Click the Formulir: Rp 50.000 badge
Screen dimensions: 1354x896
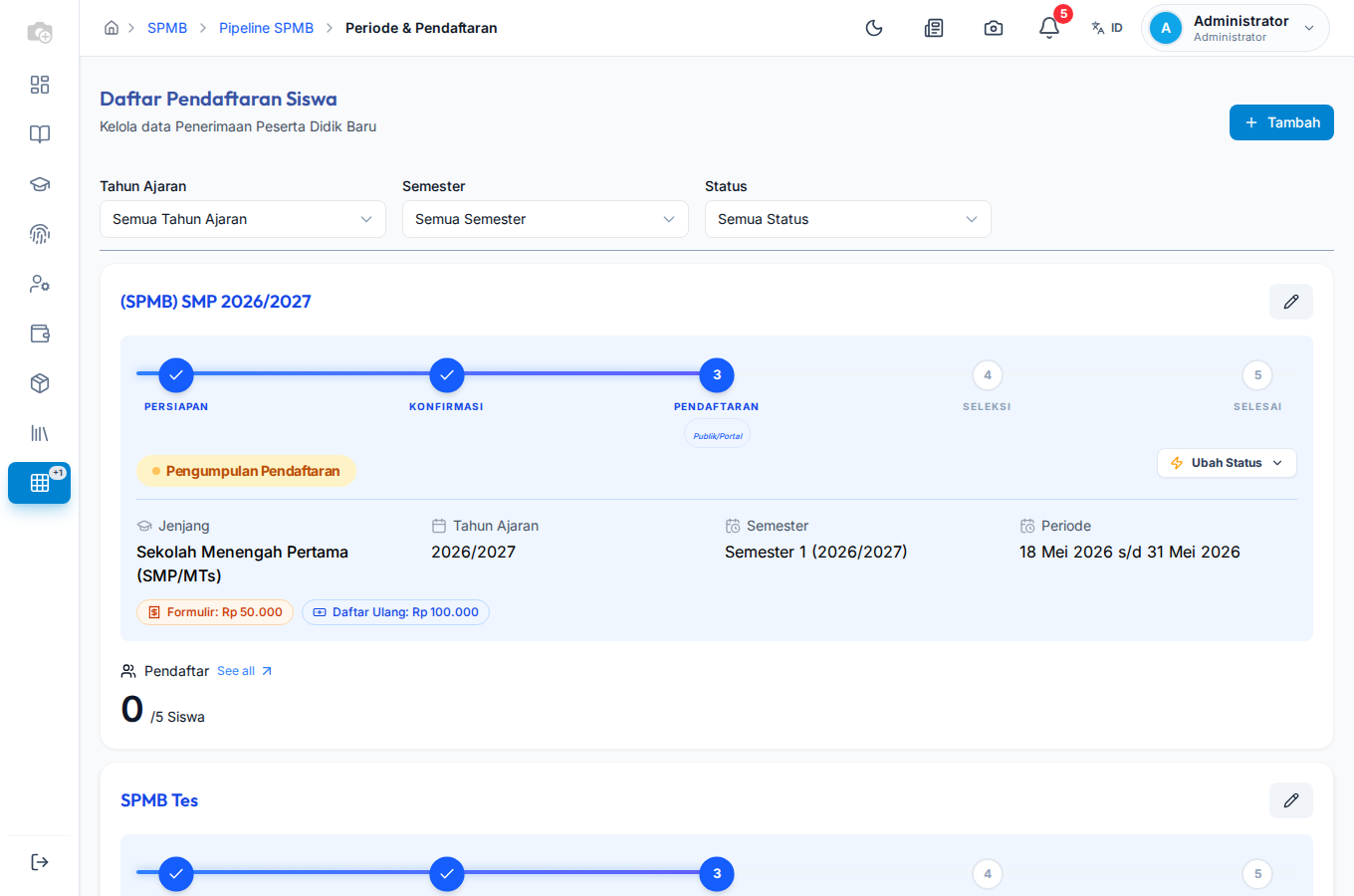tap(215, 612)
